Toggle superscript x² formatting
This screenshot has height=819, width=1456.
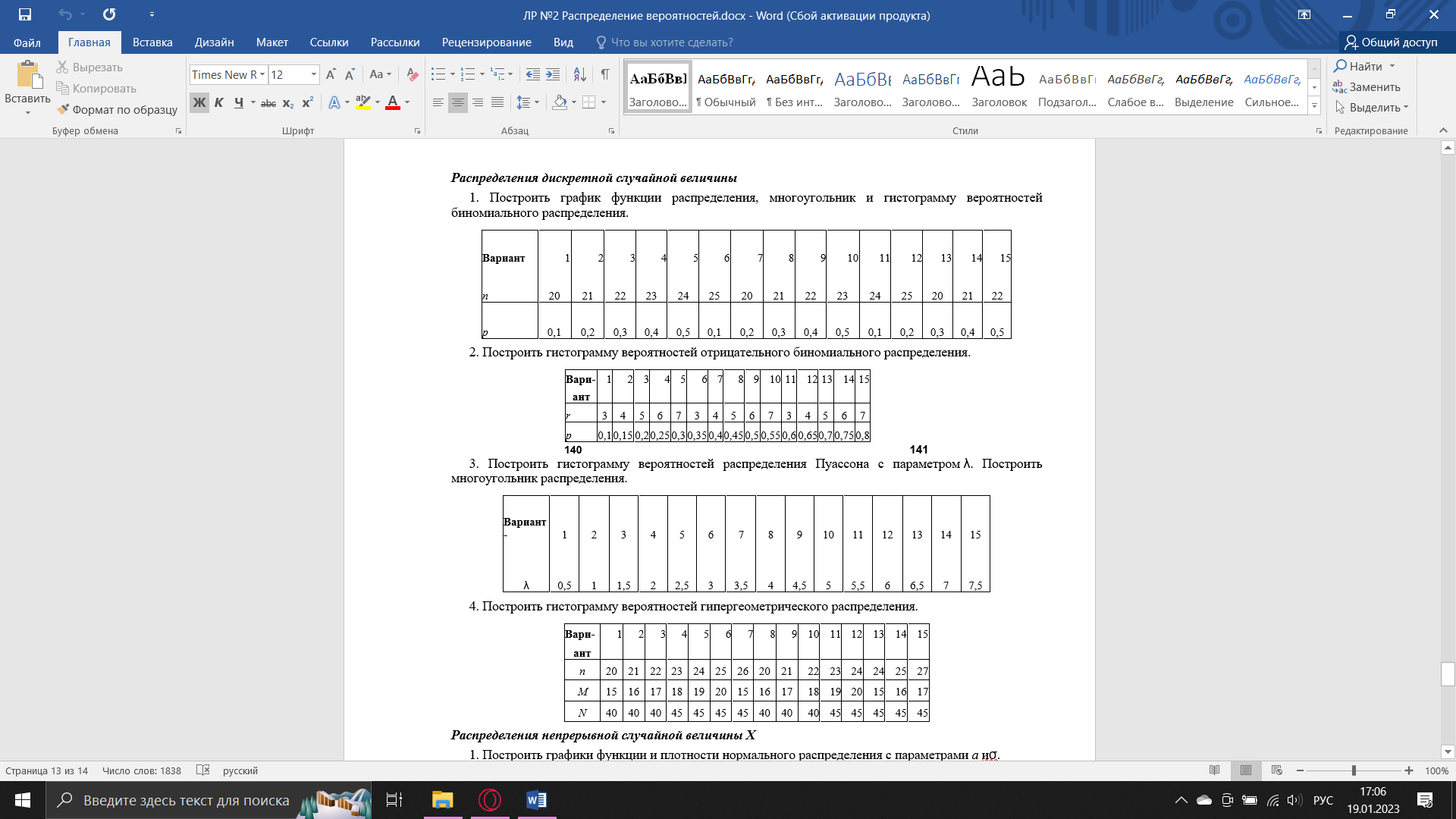click(308, 102)
